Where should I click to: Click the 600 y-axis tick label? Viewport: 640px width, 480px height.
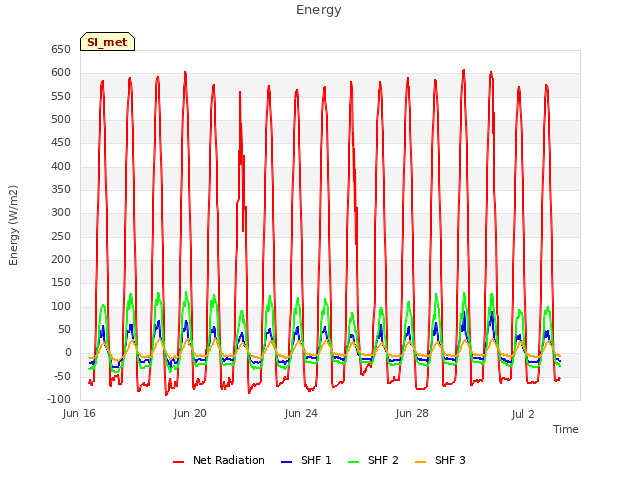pos(61,73)
